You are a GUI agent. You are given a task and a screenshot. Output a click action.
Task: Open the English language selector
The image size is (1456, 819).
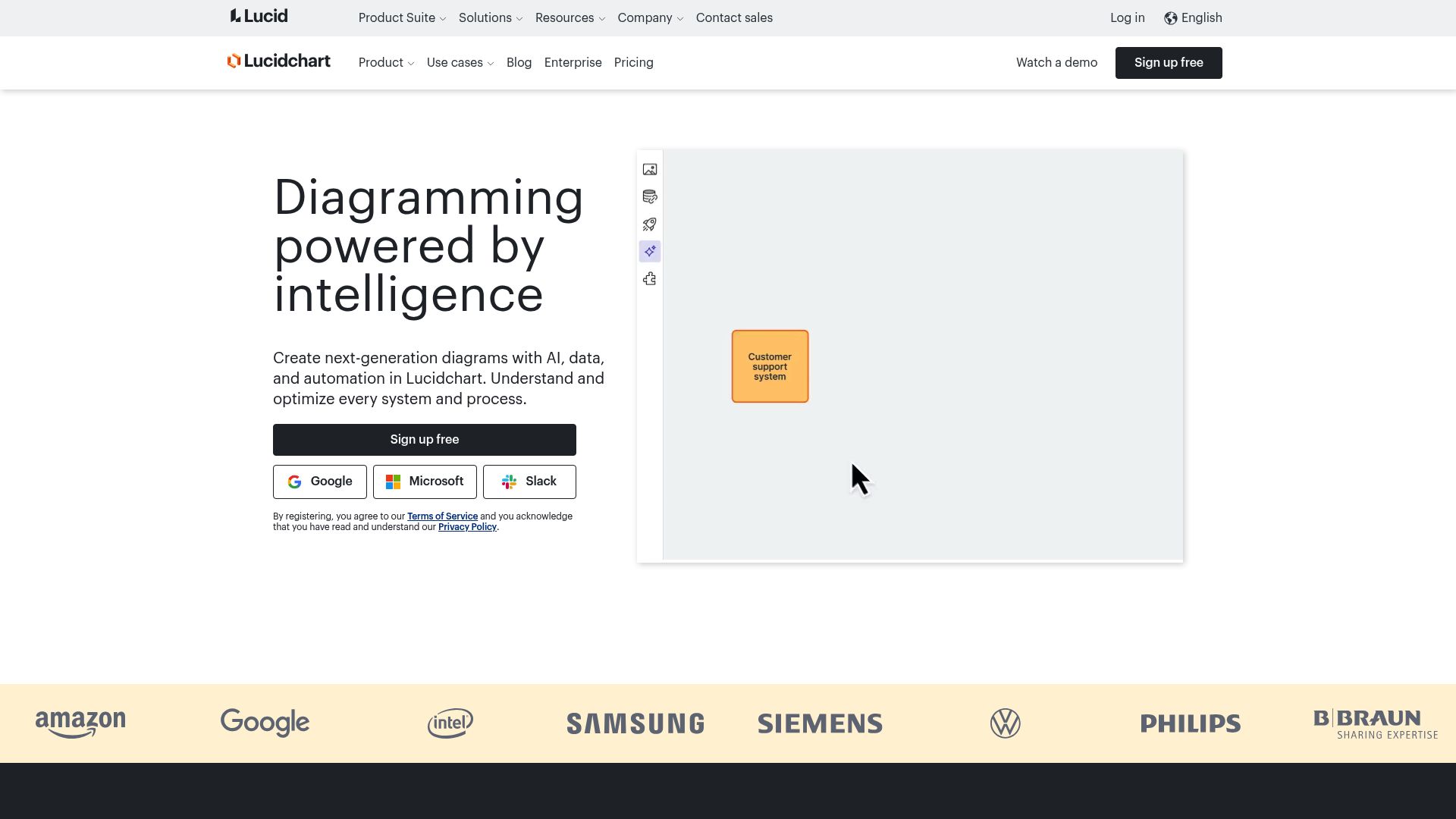[1194, 17]
